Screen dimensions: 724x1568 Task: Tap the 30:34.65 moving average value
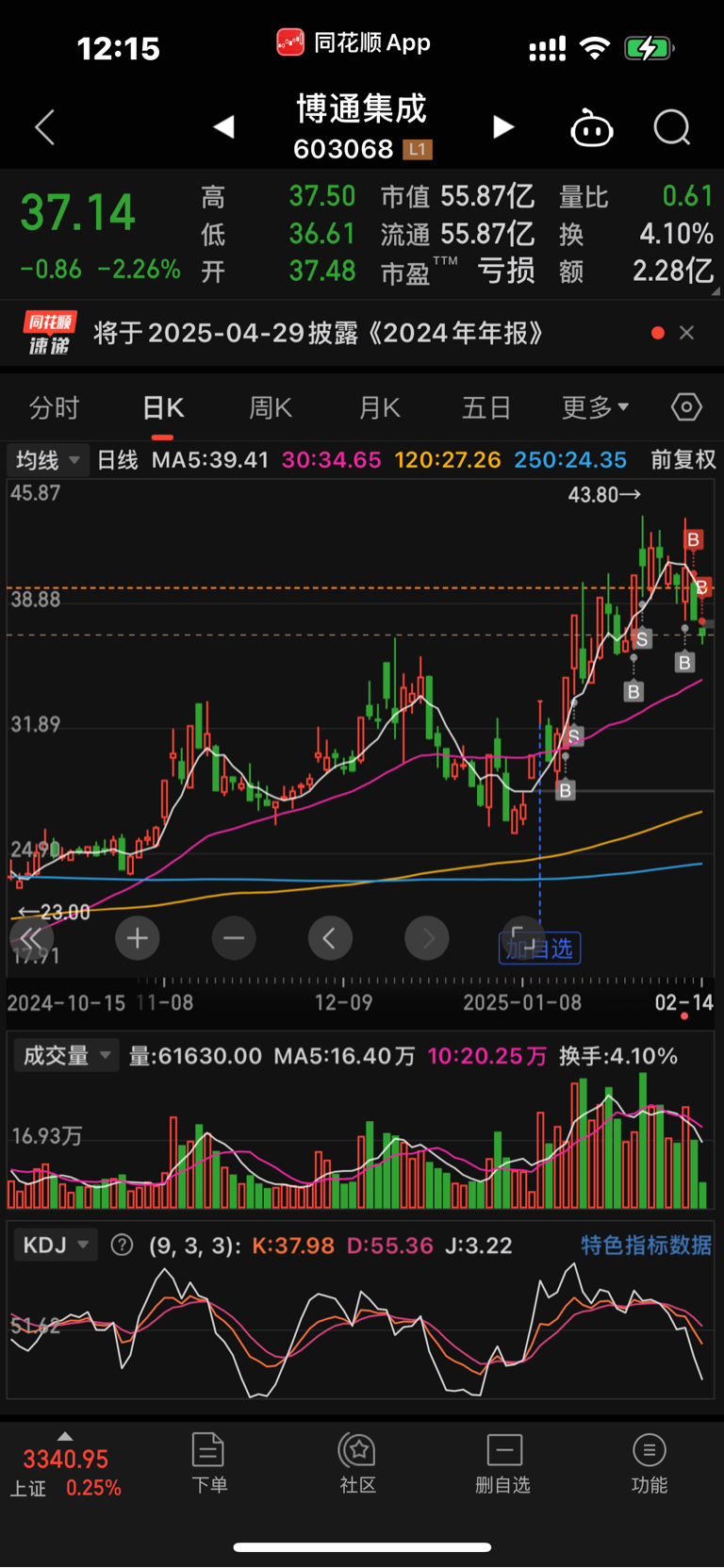click(x=332, y=460)
